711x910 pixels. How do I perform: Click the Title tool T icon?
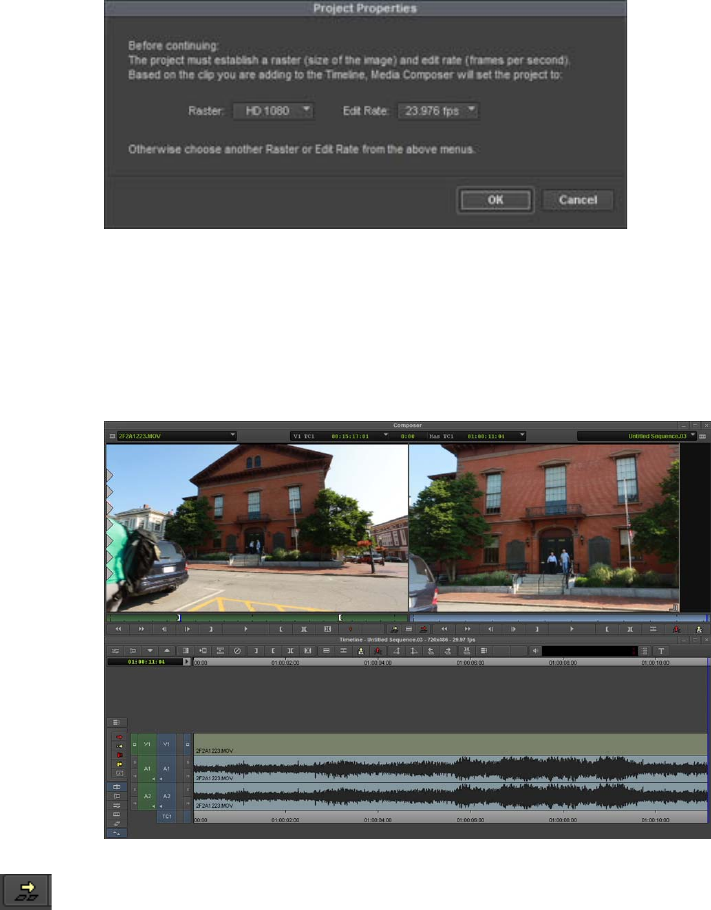point(661,651)
